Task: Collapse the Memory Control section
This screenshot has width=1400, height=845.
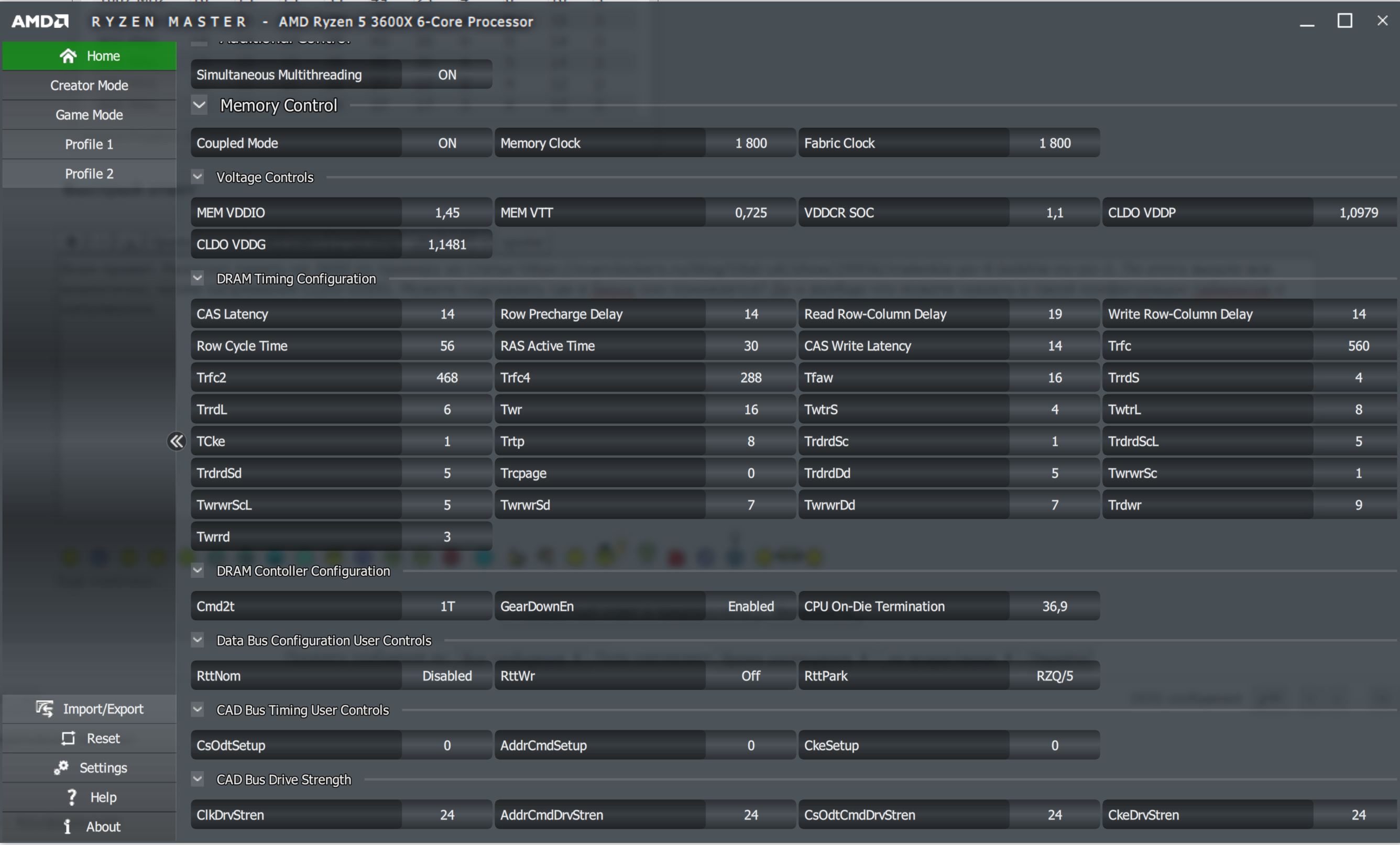Action: [200, 106]
